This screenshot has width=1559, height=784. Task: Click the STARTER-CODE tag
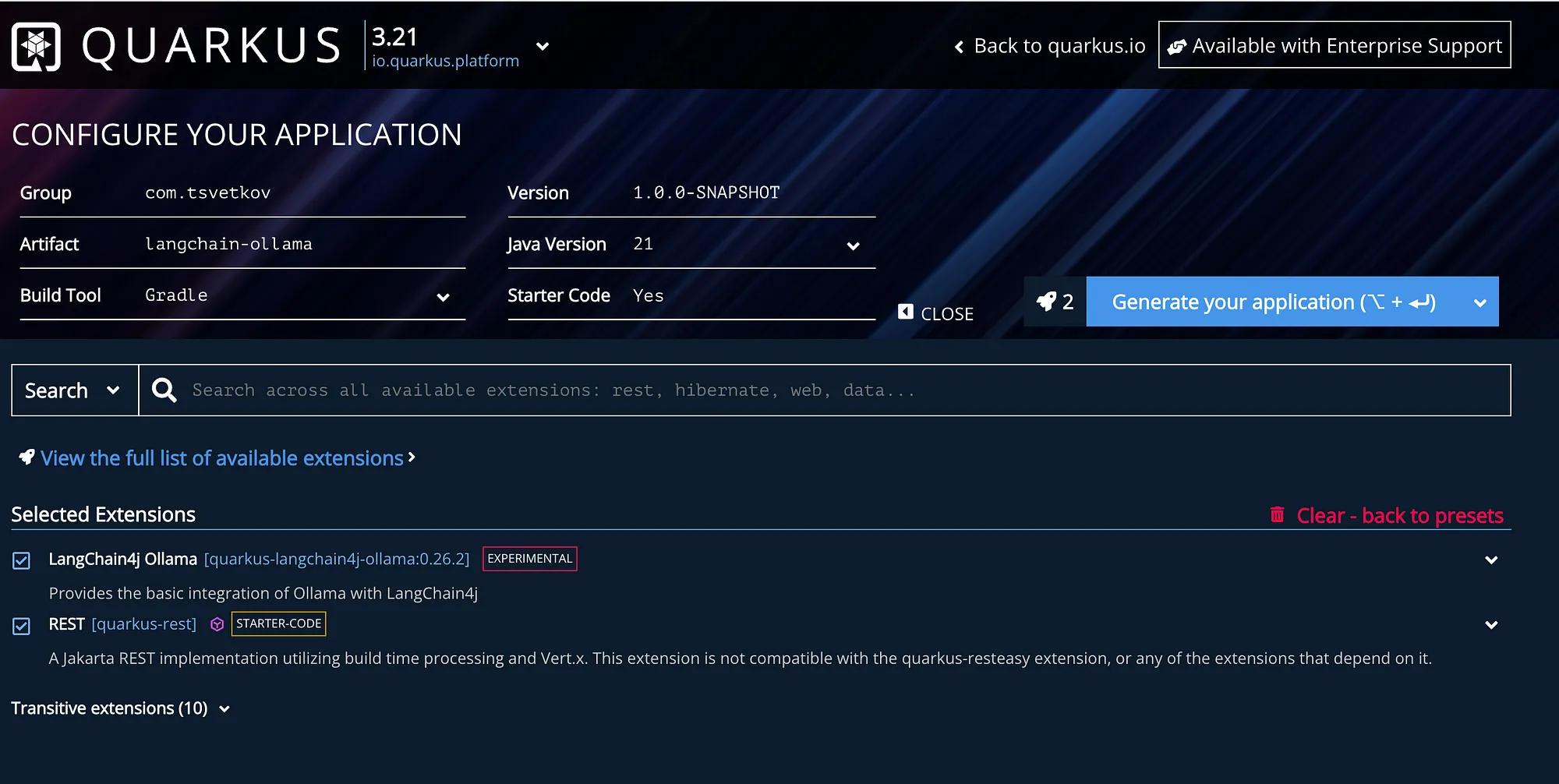coord(278,623)
